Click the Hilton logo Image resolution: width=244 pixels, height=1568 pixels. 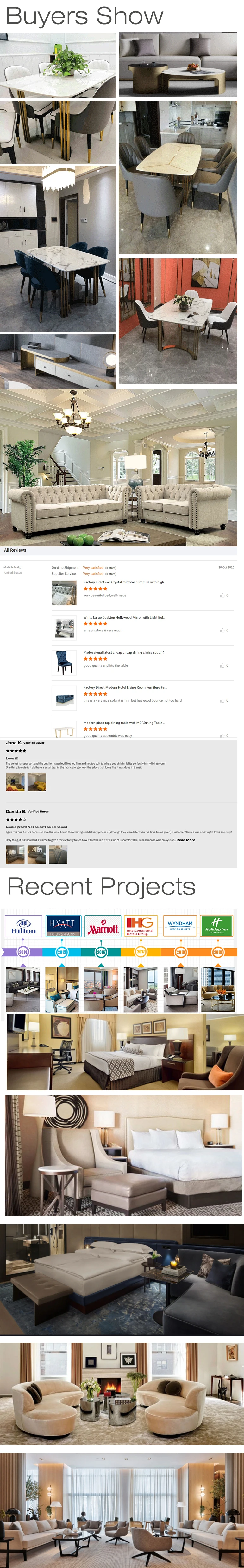pyautogui.click(x=23, y=926)
